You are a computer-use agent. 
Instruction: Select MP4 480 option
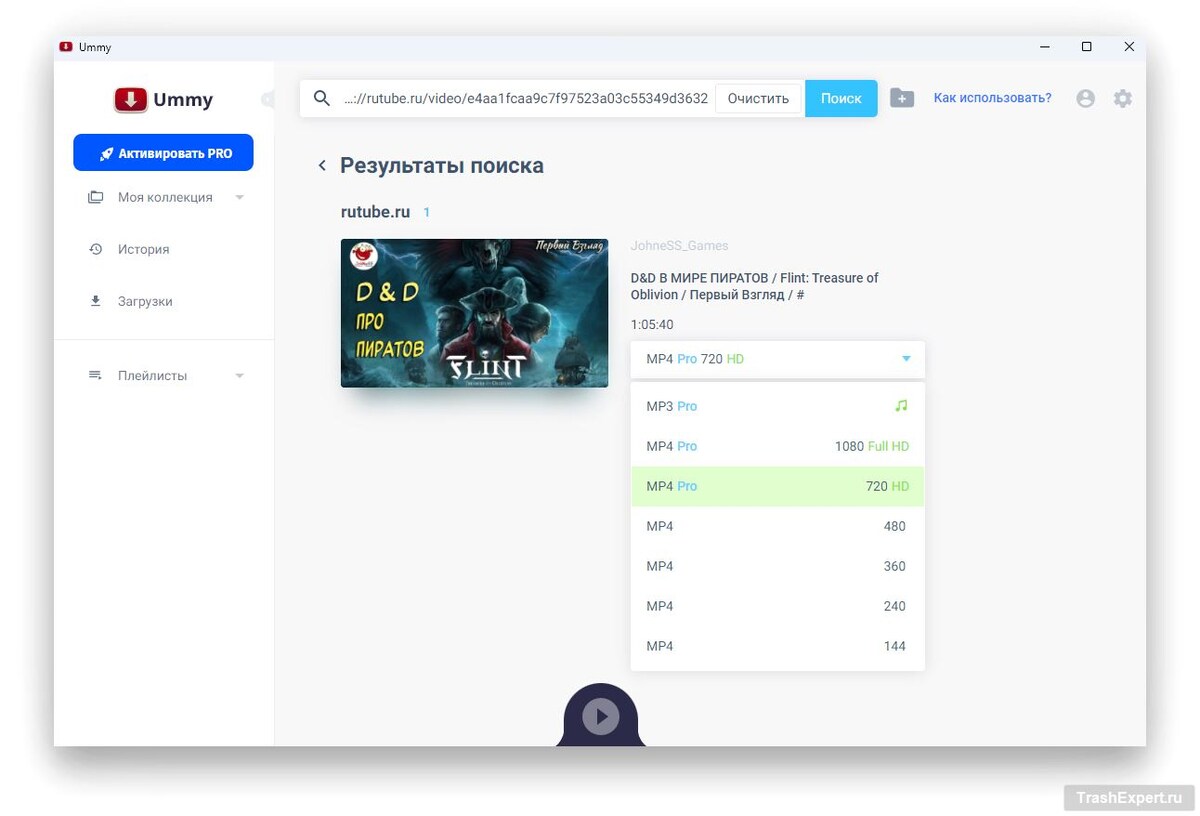(778, 526)
